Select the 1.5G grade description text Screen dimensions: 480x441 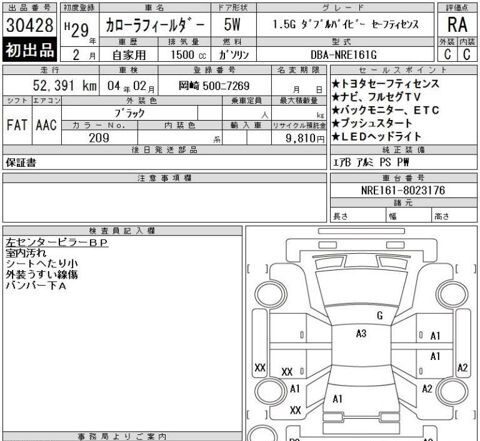pos(346,24)
